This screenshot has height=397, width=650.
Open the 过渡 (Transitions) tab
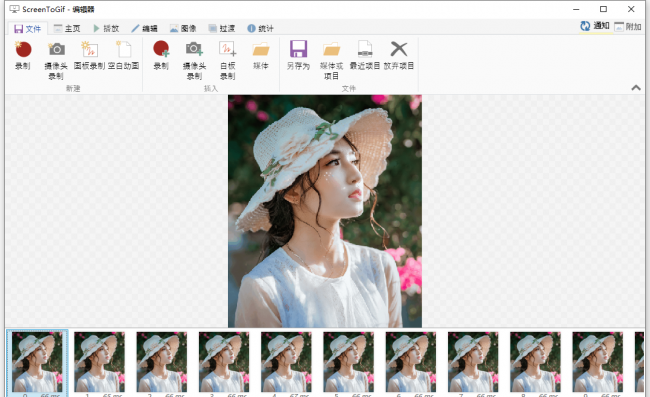221,29
